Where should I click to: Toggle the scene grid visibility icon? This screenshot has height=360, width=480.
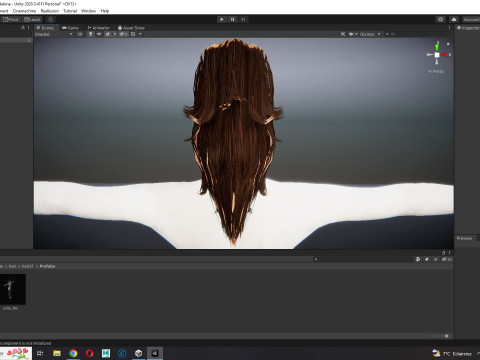(133, 34)
